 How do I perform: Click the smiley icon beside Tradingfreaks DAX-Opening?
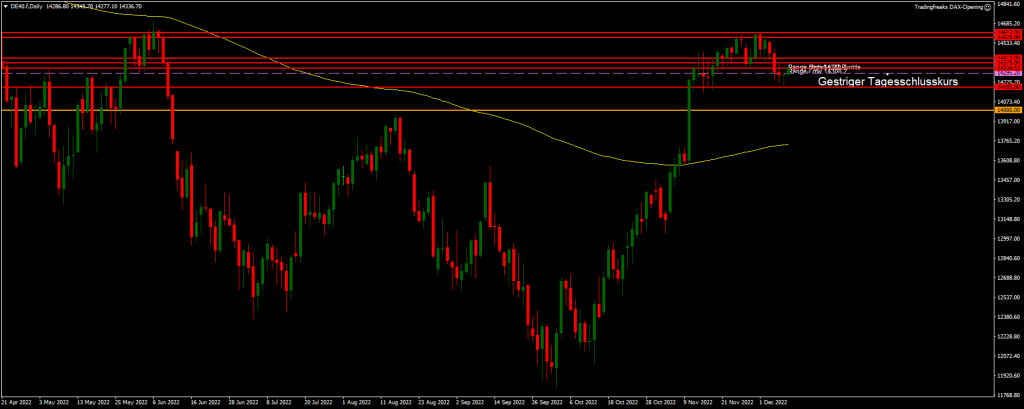tap(987, 6)
